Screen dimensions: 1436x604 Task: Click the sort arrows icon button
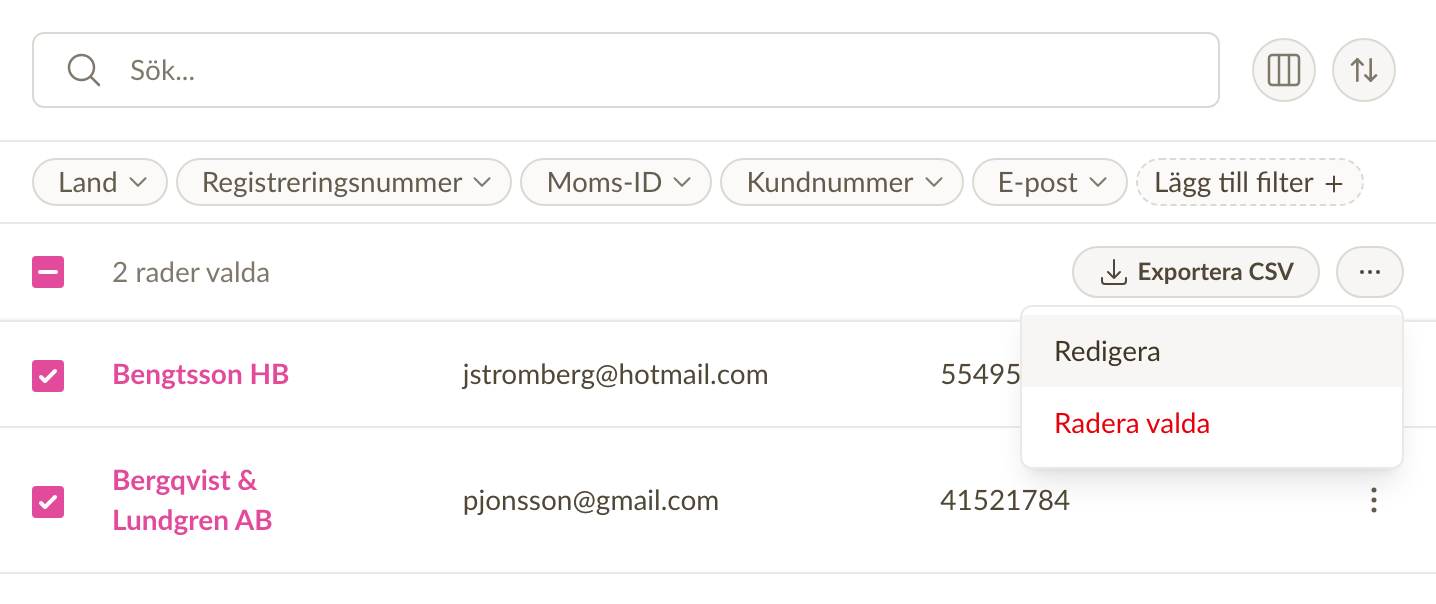click(1364, 70)
